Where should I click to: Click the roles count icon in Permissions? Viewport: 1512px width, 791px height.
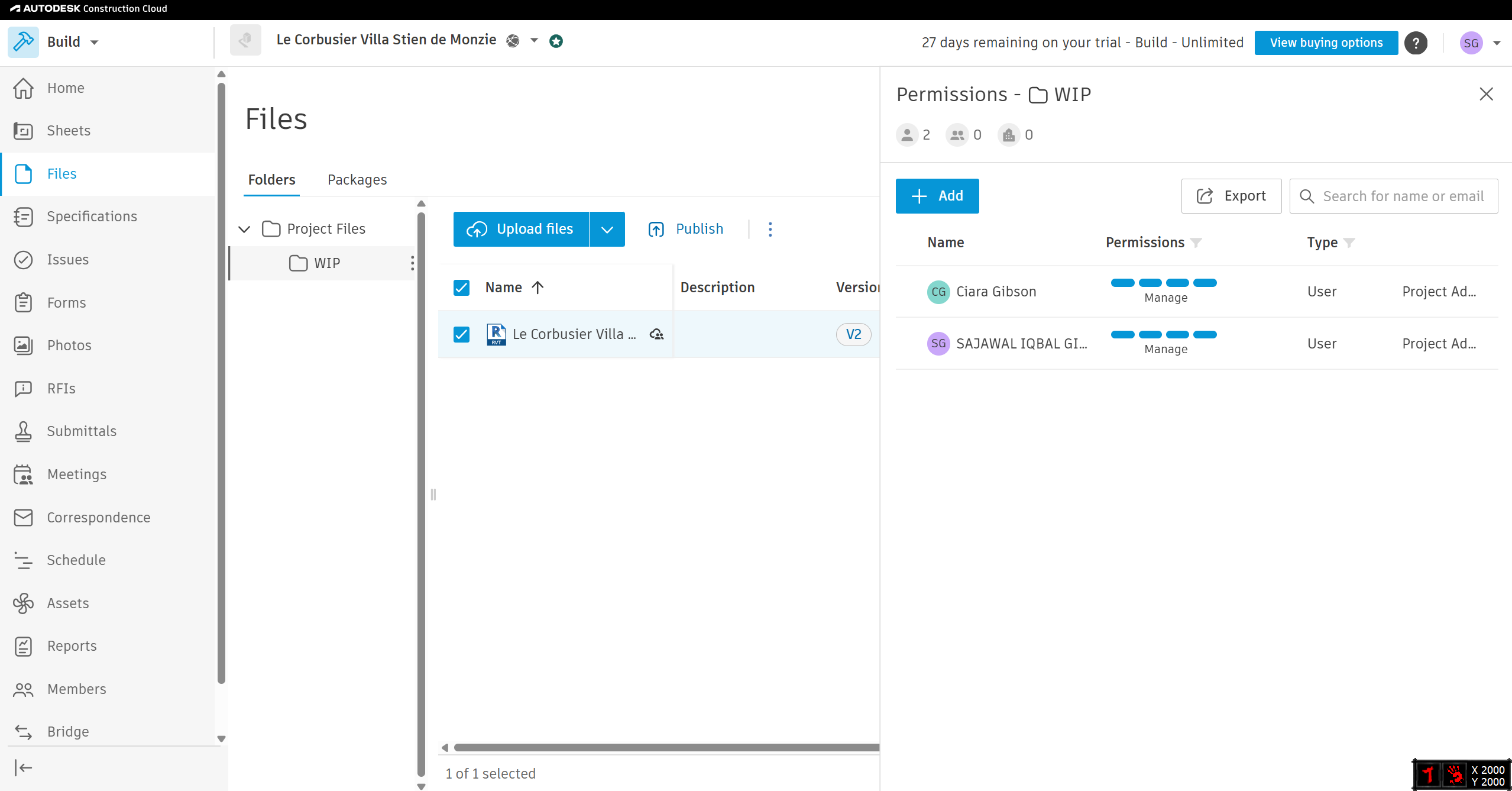click(957, 135)
